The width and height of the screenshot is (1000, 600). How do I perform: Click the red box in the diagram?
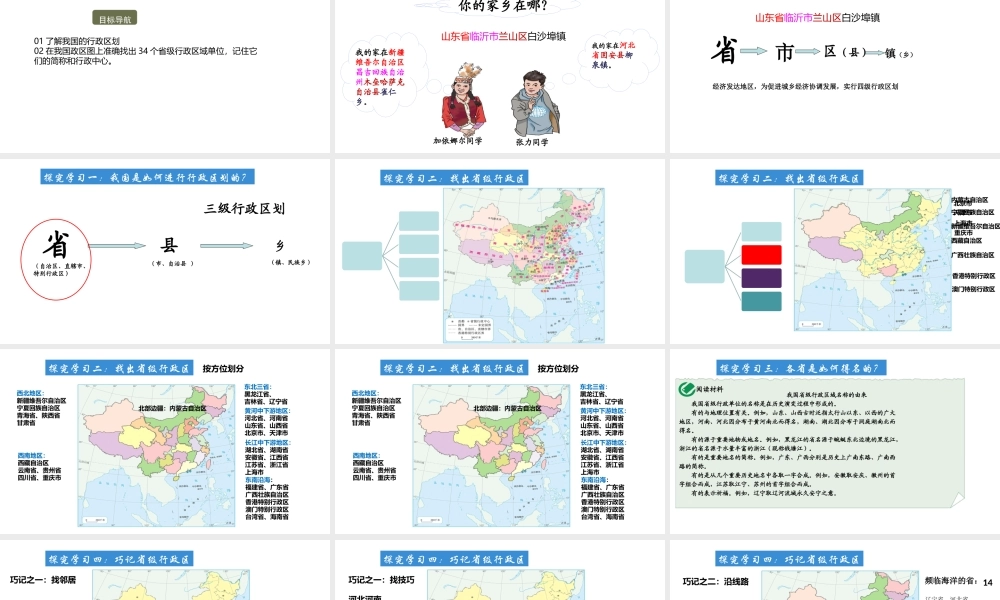click(761, 254)
